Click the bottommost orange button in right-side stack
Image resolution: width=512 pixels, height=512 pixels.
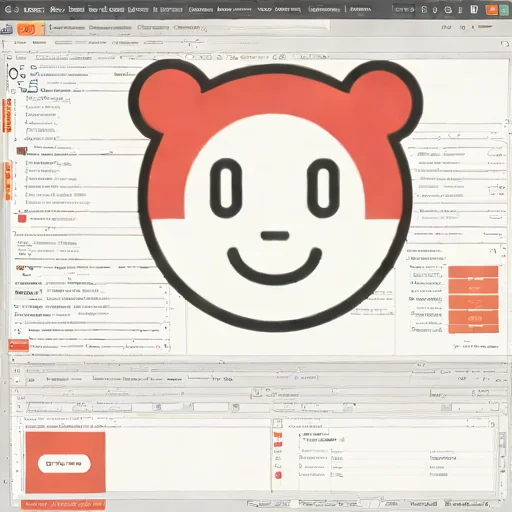tap(473, 329)
